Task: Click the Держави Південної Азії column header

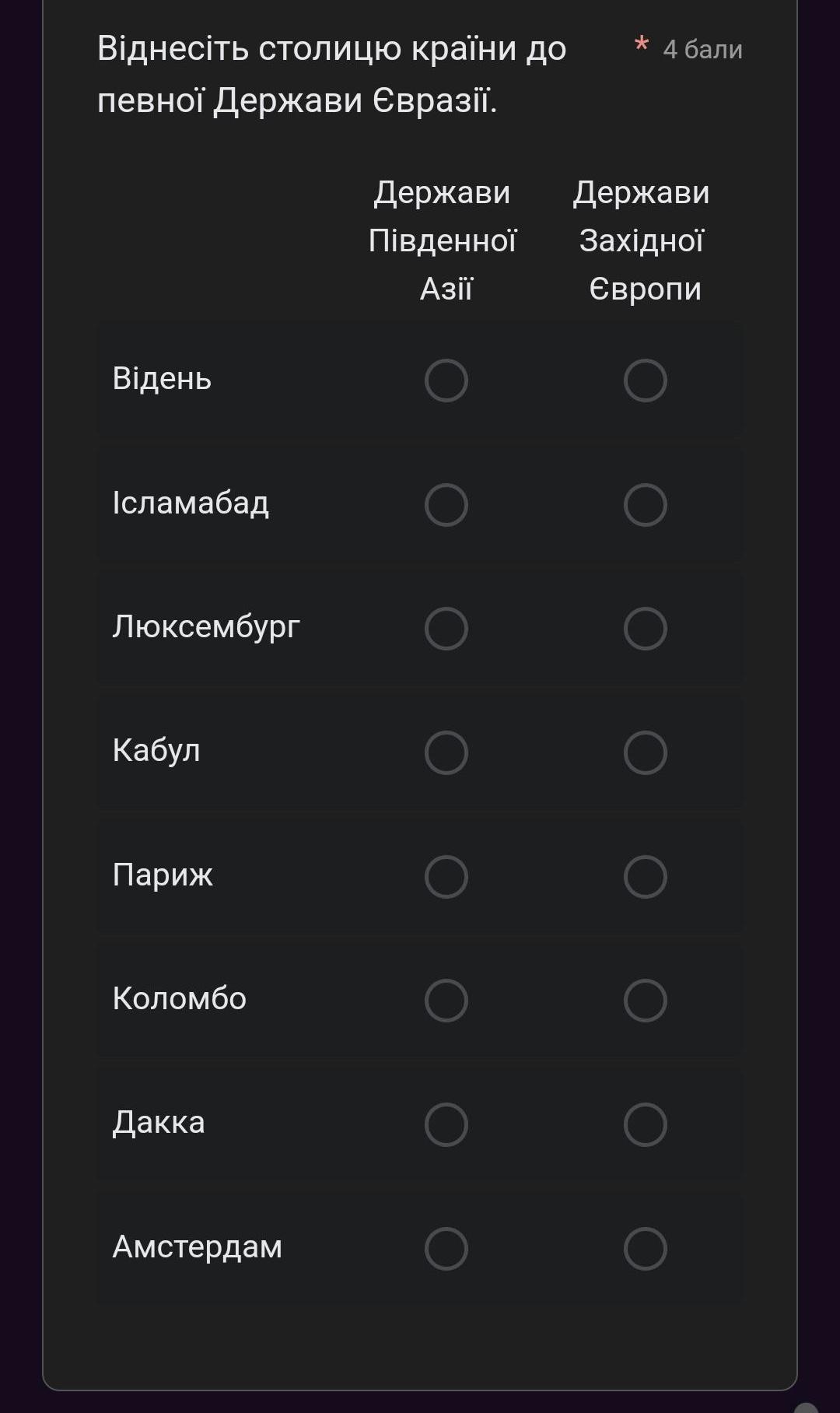Action: (x=443, y=240)
